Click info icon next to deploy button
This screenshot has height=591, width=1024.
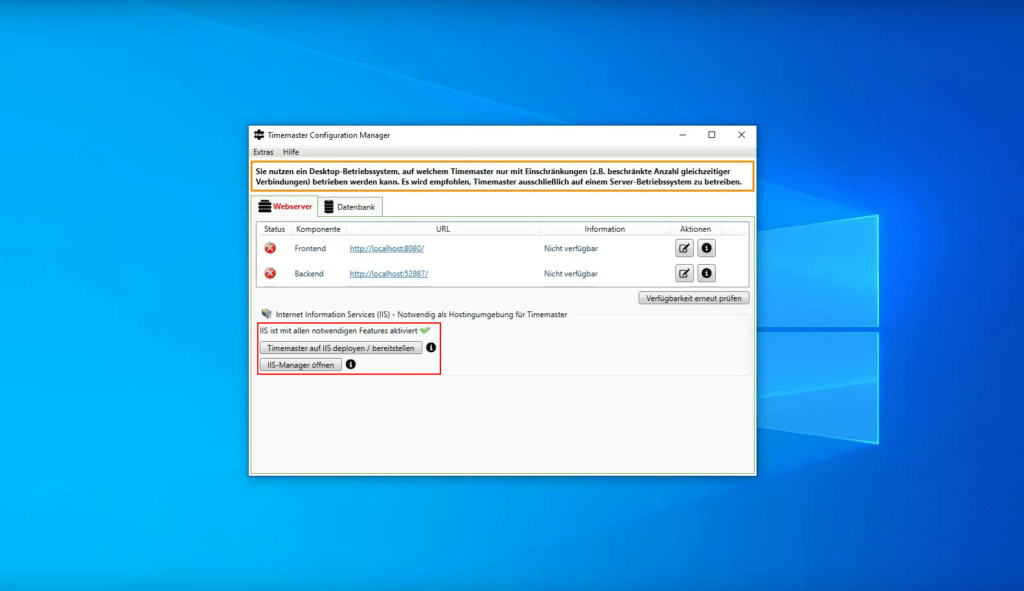click(x=431, y=348)
